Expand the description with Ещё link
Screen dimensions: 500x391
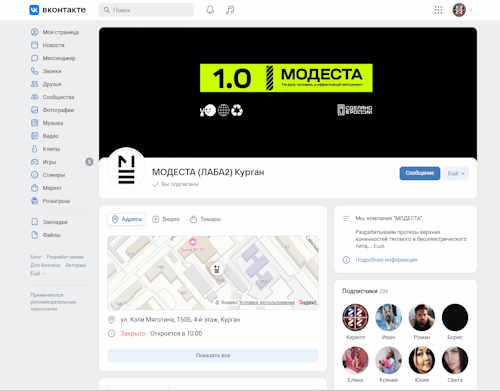coord(379,246)
